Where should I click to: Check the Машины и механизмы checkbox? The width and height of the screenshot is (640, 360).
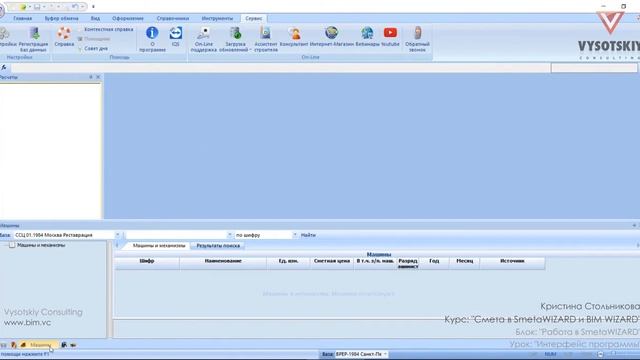12,245
